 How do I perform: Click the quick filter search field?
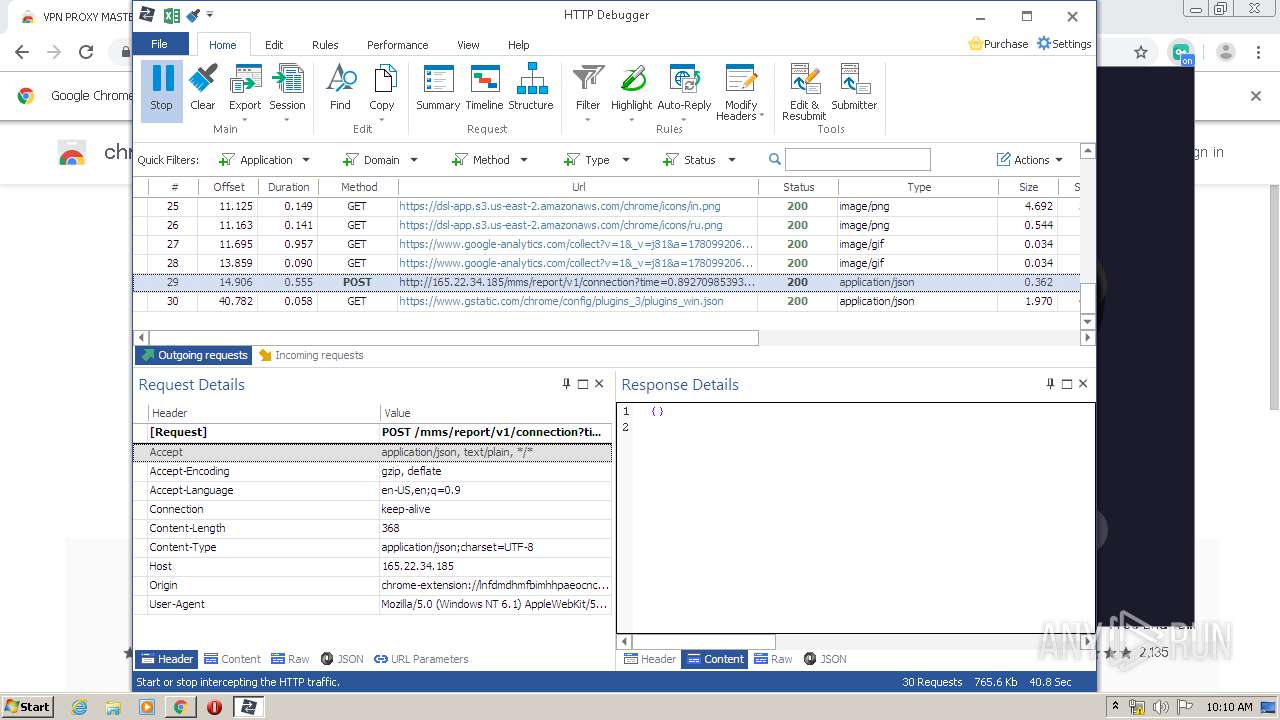pos(858,159)
